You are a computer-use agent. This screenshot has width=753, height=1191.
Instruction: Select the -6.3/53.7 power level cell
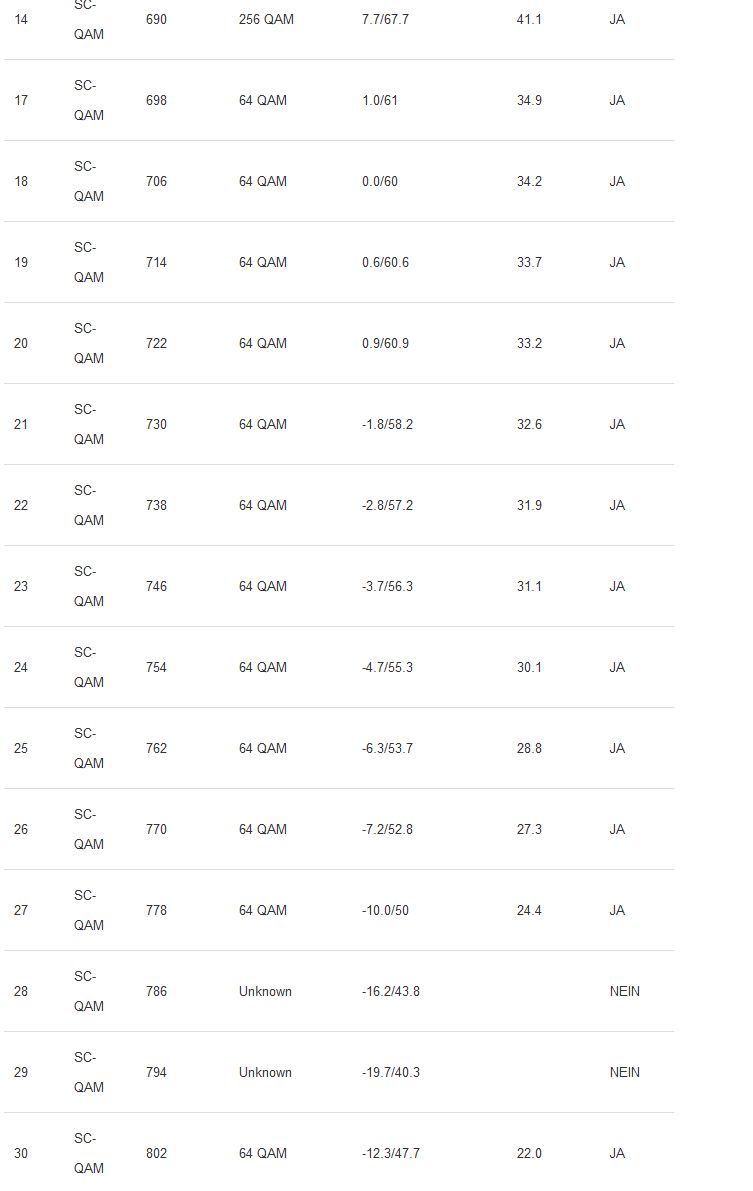(x=387, y=748)
